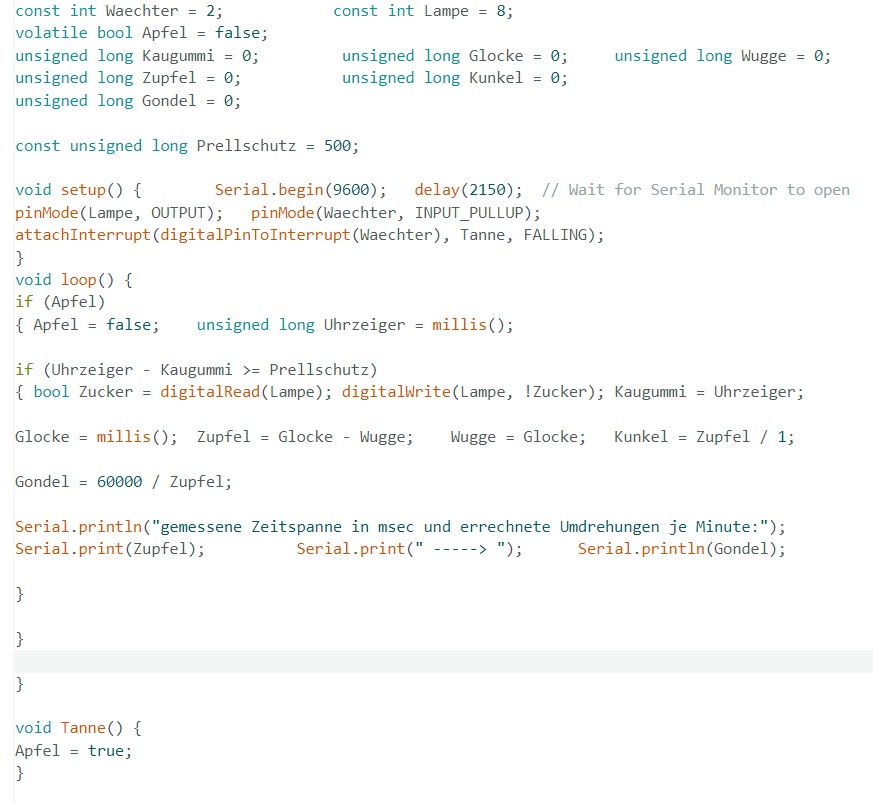Click the Gondel = 60000 / Zupfel line
The height and width of the screenshot is (804, 873).
(123, 482)
